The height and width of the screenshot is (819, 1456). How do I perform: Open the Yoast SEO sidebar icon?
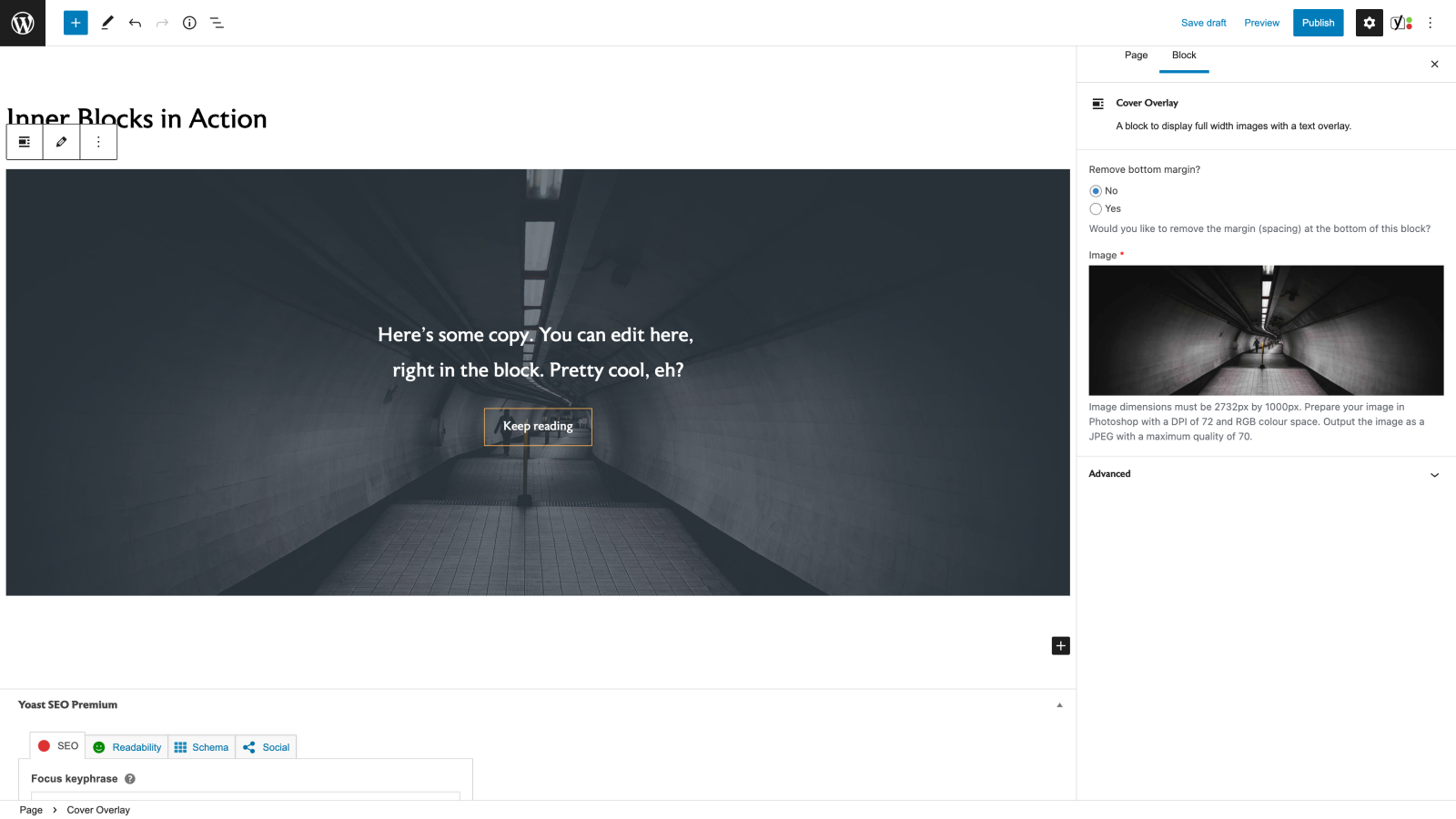[x=1400, y=23]
